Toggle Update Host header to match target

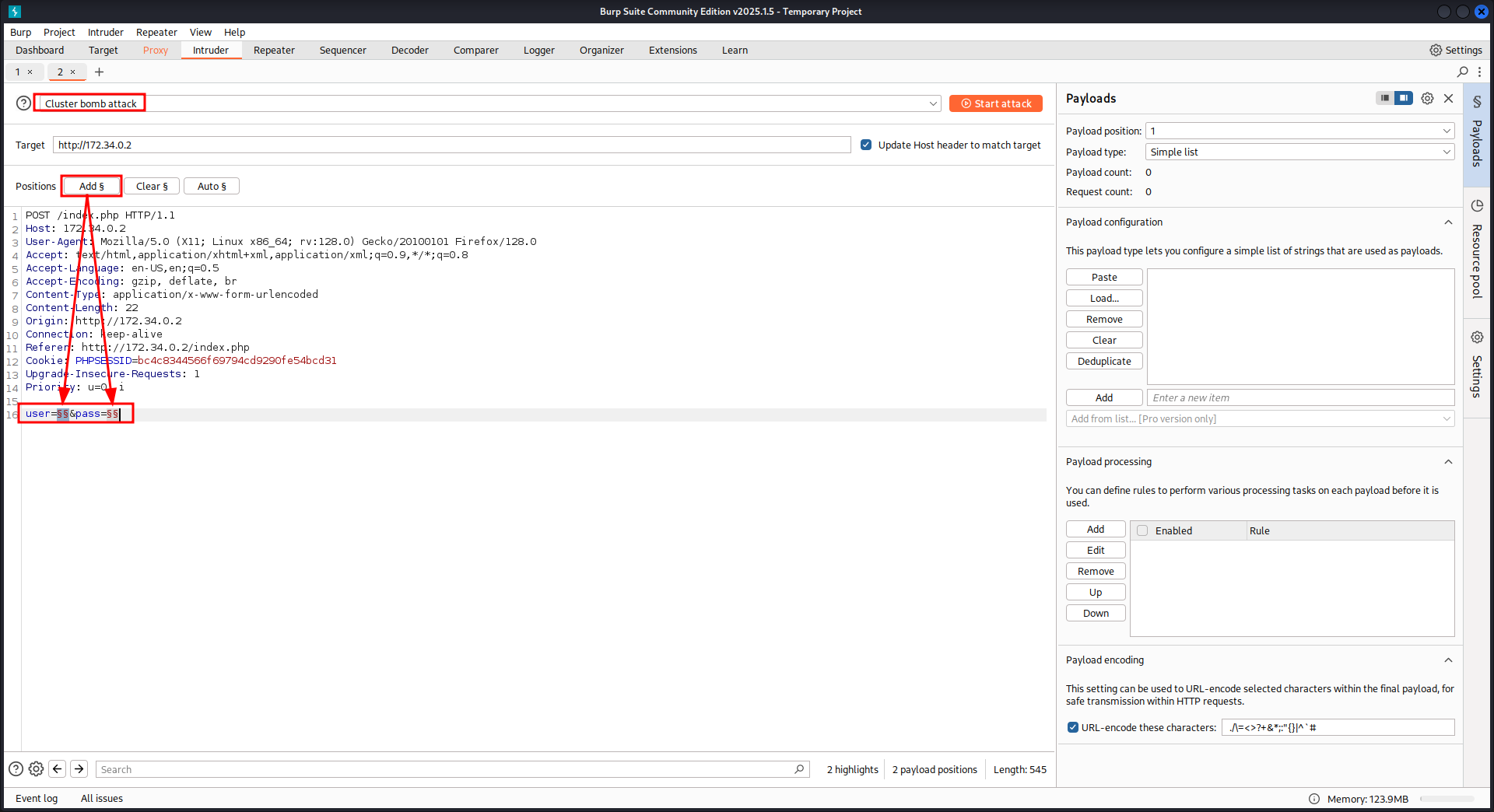click(866, 145)
